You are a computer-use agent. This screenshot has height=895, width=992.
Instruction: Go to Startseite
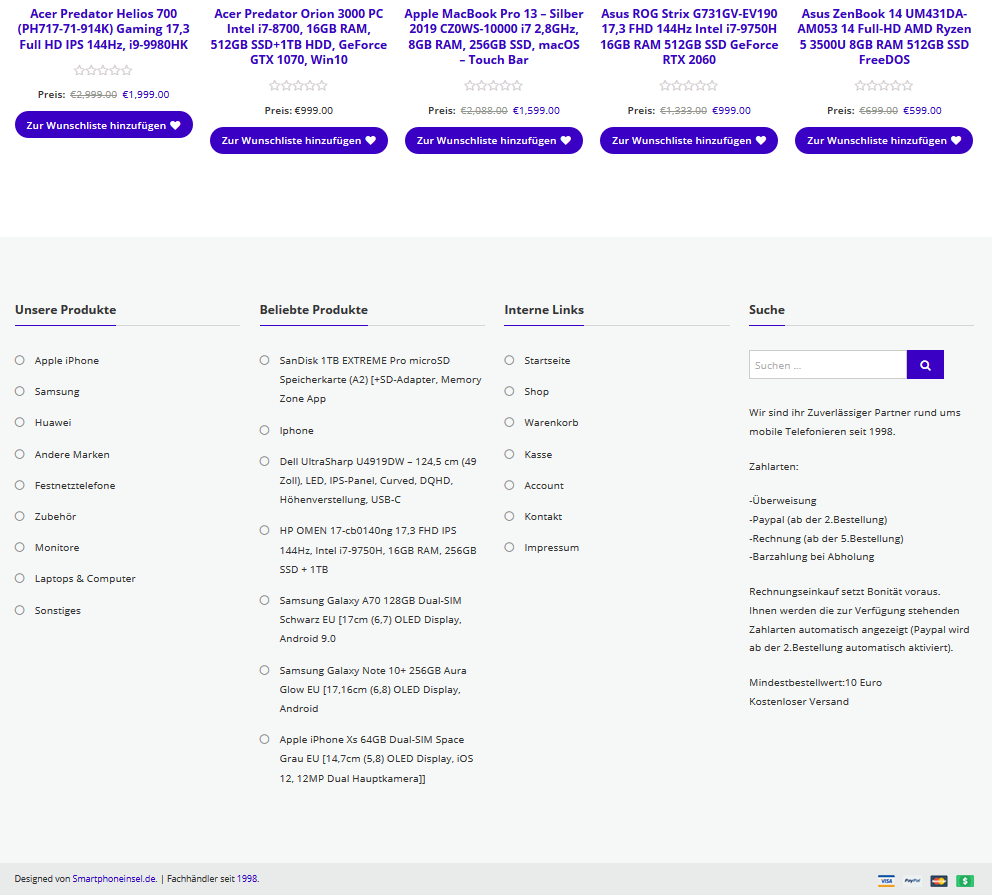coord(547,361)
